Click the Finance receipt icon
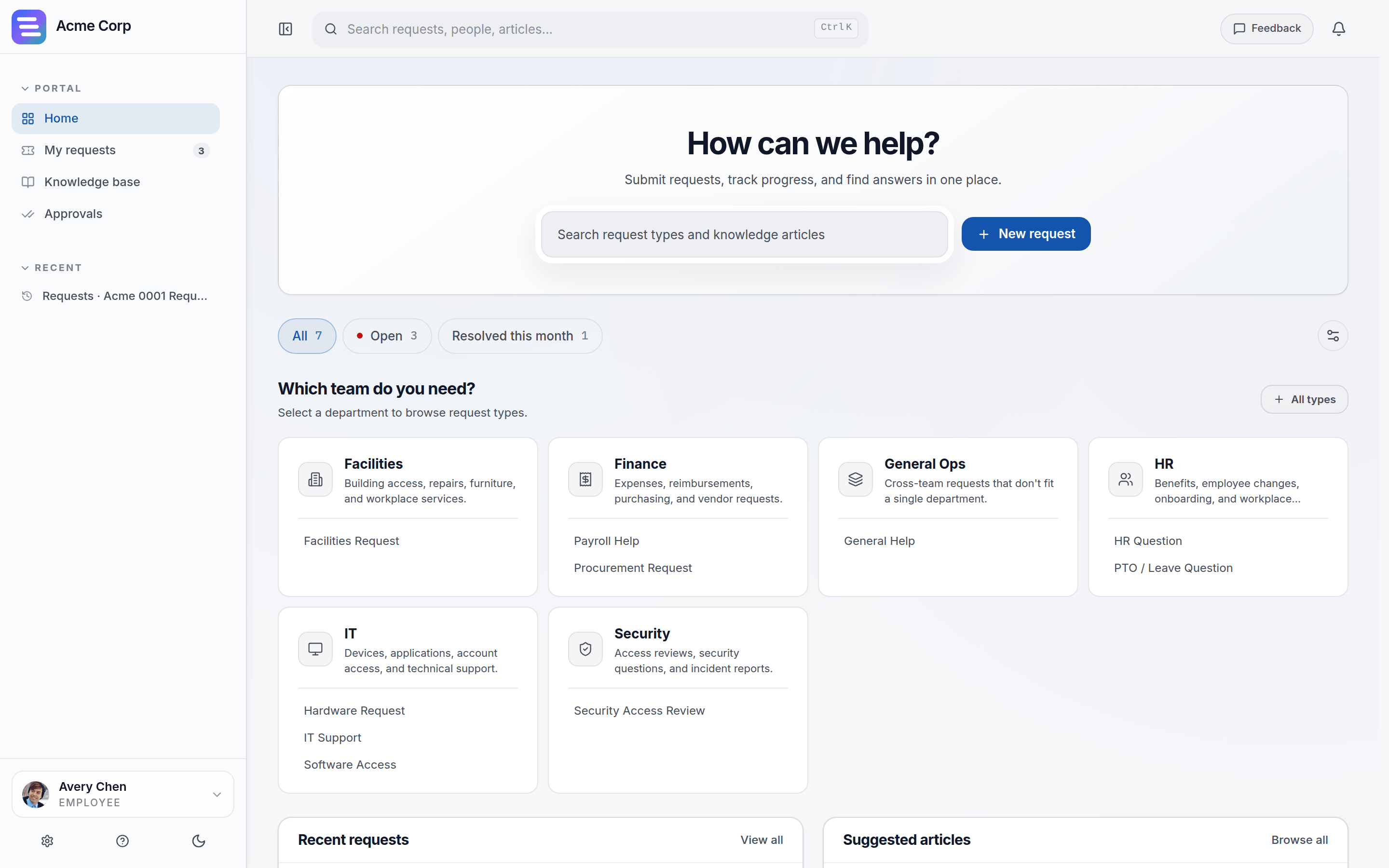Viewport: 1389px width, 868px height. click(586, 479)
